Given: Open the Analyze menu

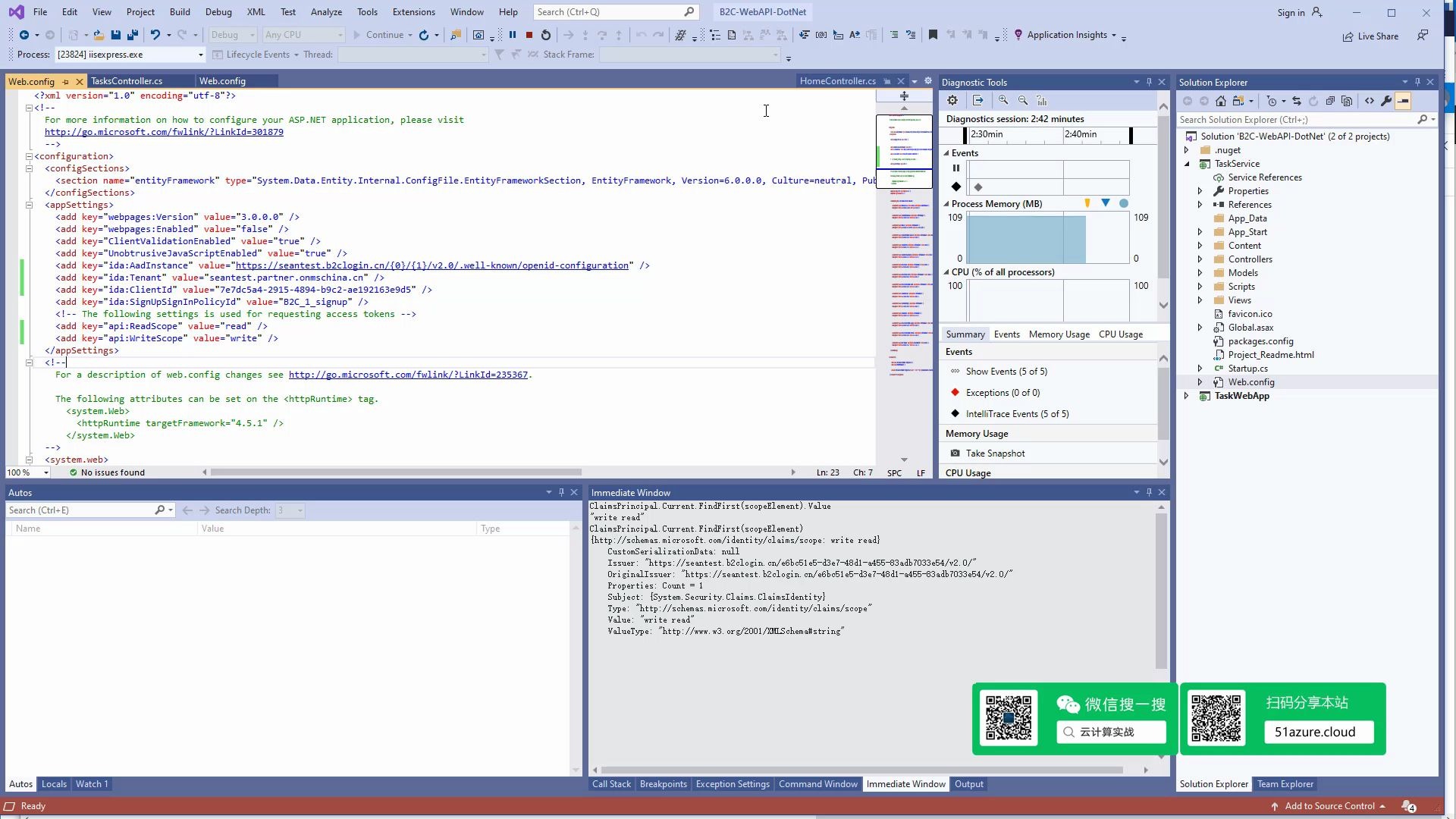Looking at the screenshot, I should pyautogui.click(x=326, y=12).
